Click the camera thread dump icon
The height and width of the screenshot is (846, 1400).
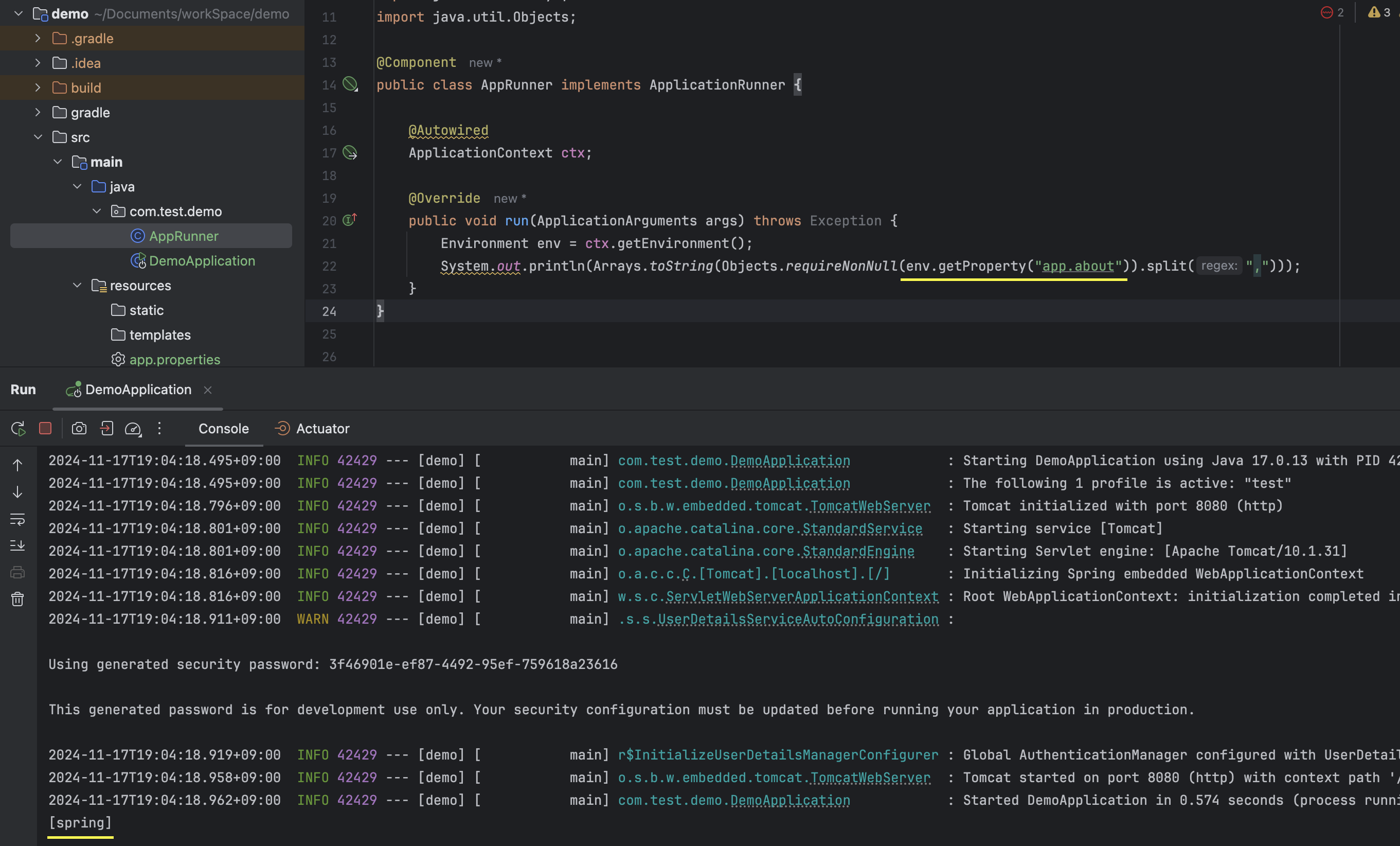click(x=79, y=428)
